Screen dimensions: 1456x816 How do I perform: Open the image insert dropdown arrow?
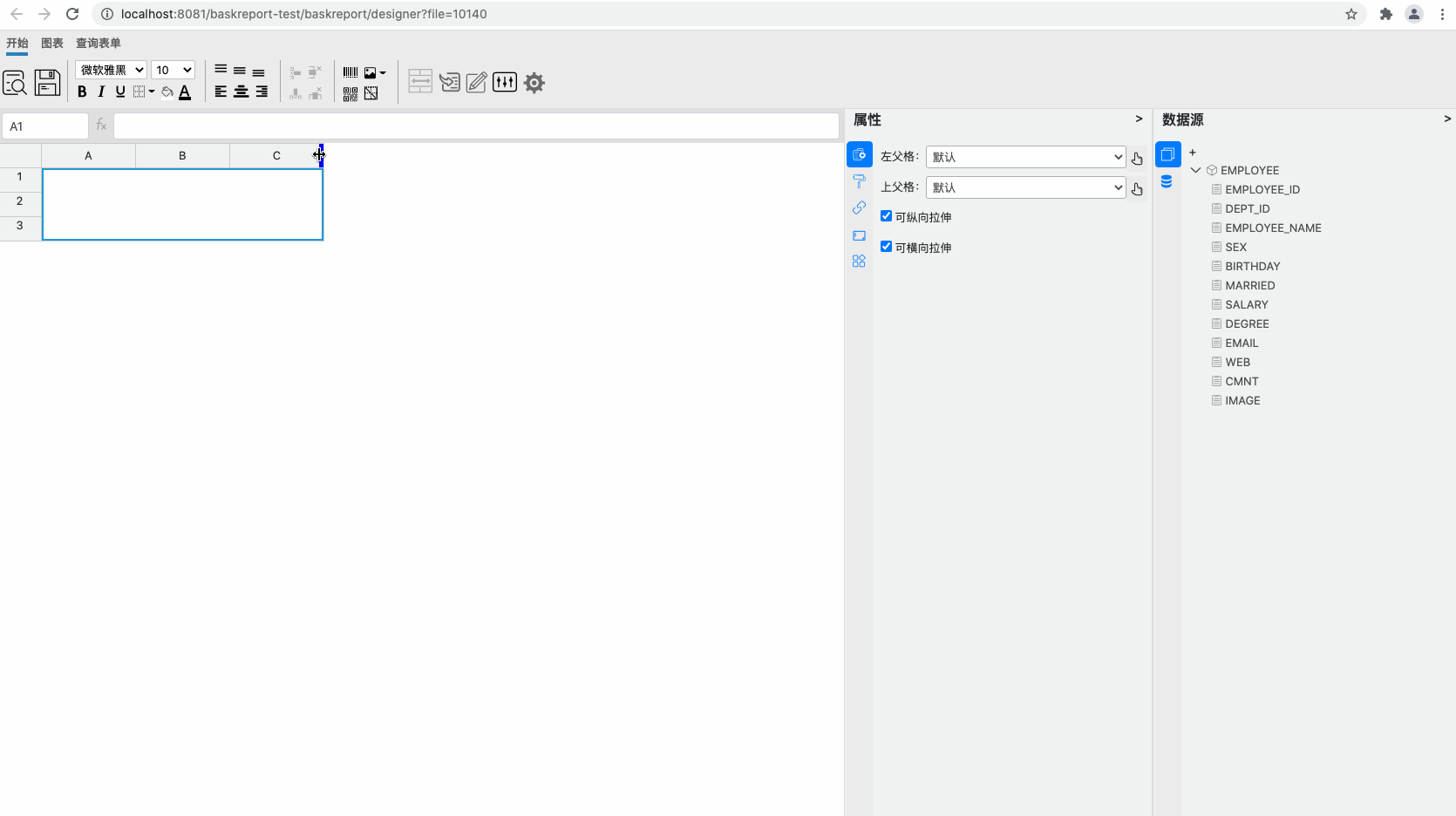pos(383,73)
